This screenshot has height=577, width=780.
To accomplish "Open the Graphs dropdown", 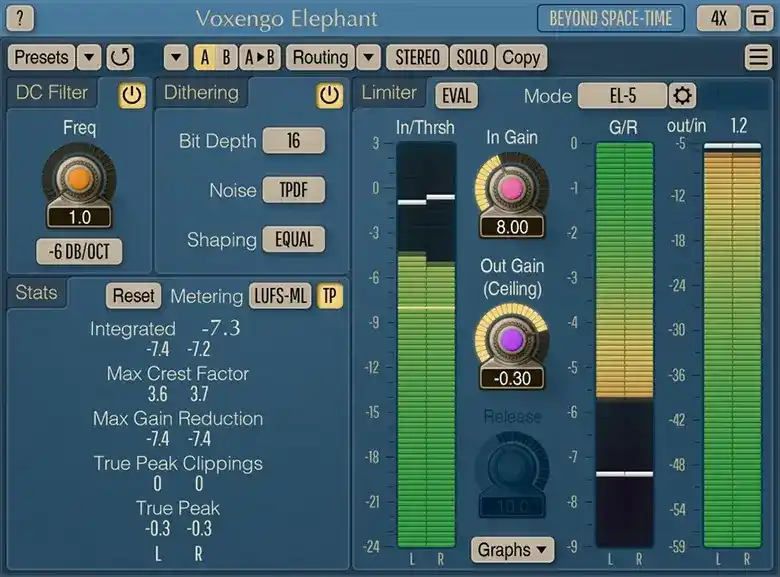I will pyautogui.click(x=512, y=550).
